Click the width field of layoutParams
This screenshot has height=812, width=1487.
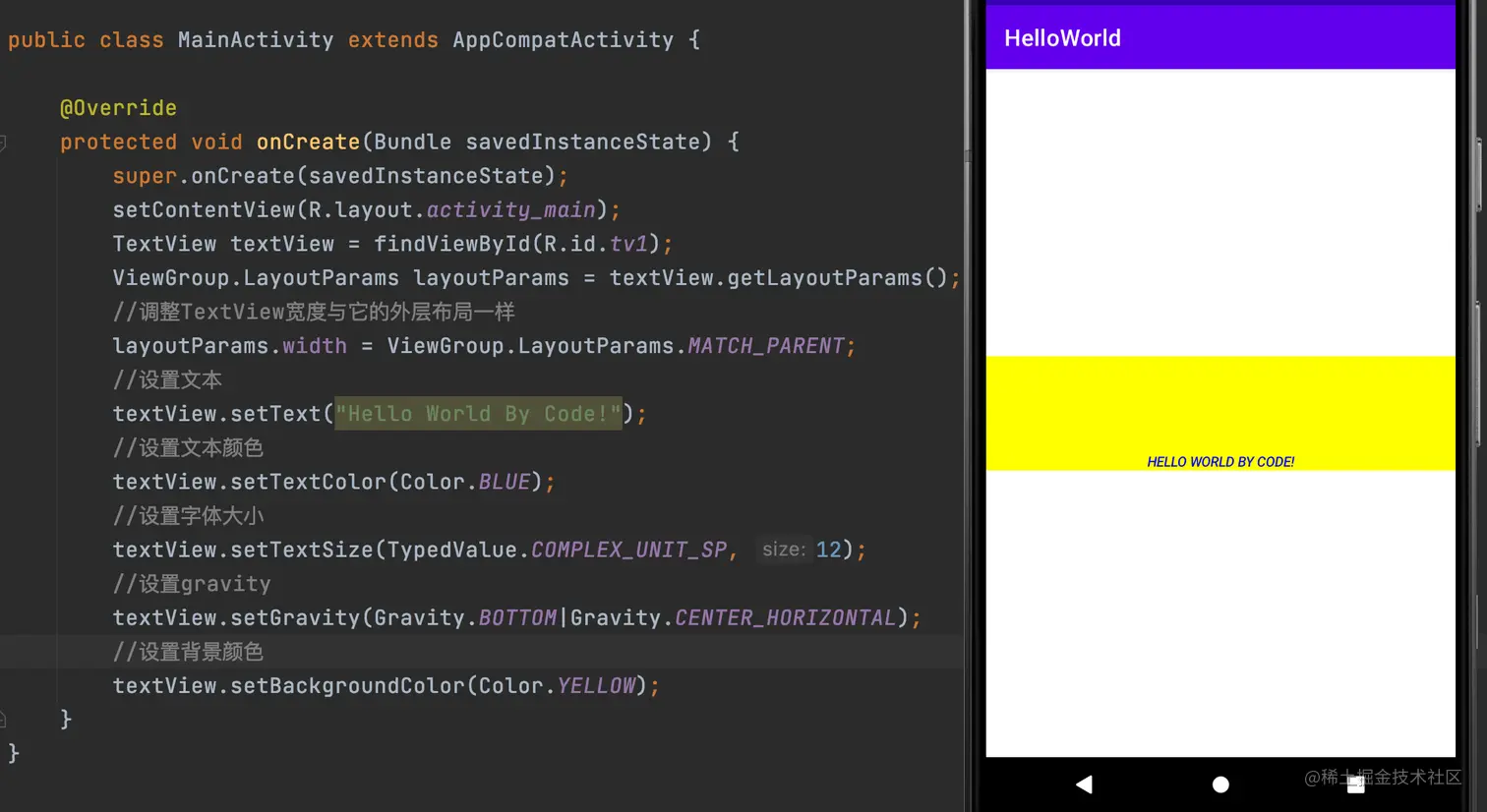[315, 346]
